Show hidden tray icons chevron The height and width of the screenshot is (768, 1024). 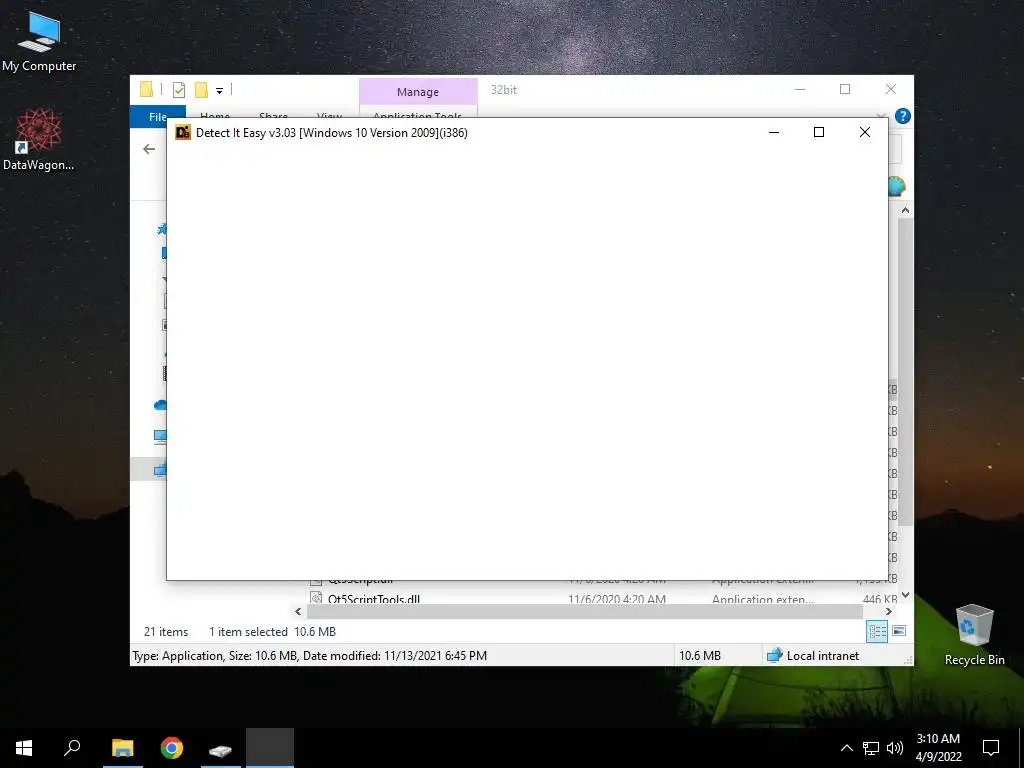846,748
